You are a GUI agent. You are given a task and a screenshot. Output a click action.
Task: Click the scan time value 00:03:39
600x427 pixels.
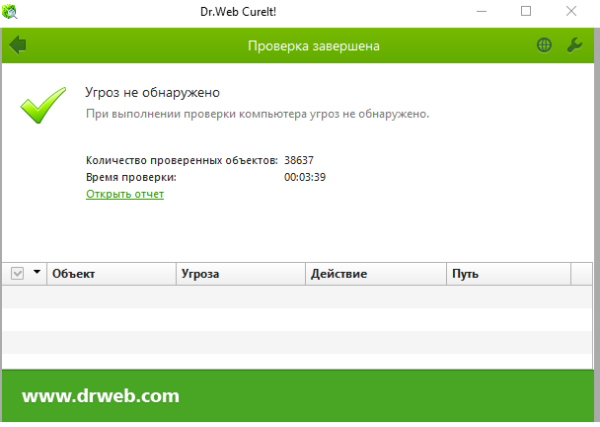[305, 177]
